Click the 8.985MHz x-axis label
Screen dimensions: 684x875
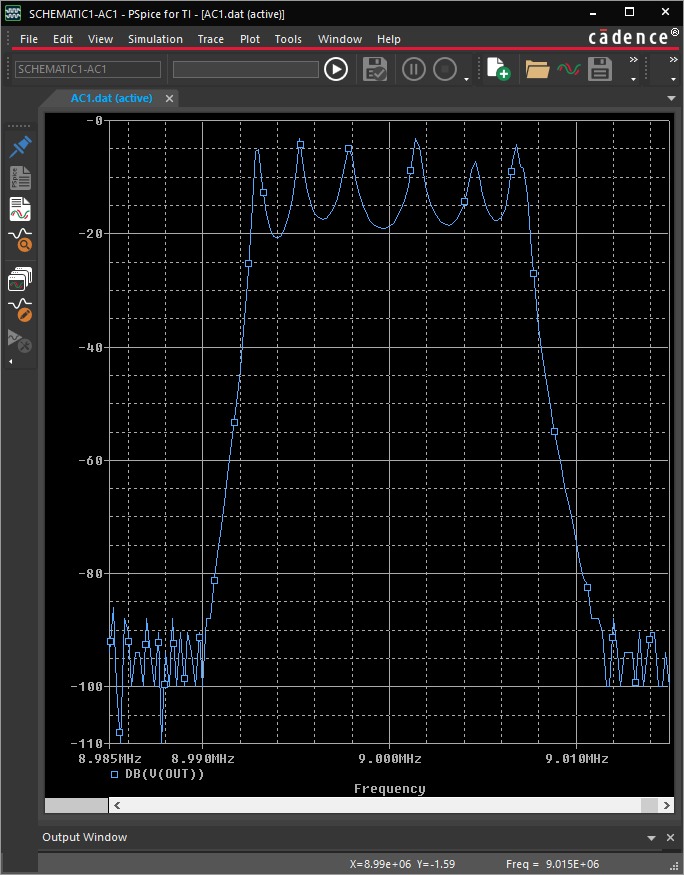tap(110, 759)
